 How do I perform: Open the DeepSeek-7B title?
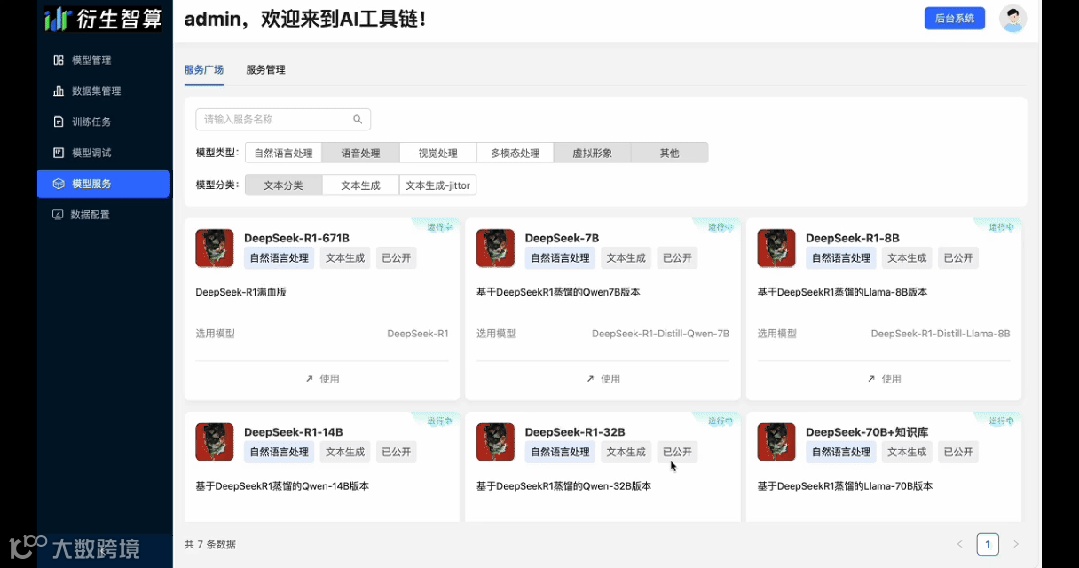(x=562, y=238)
